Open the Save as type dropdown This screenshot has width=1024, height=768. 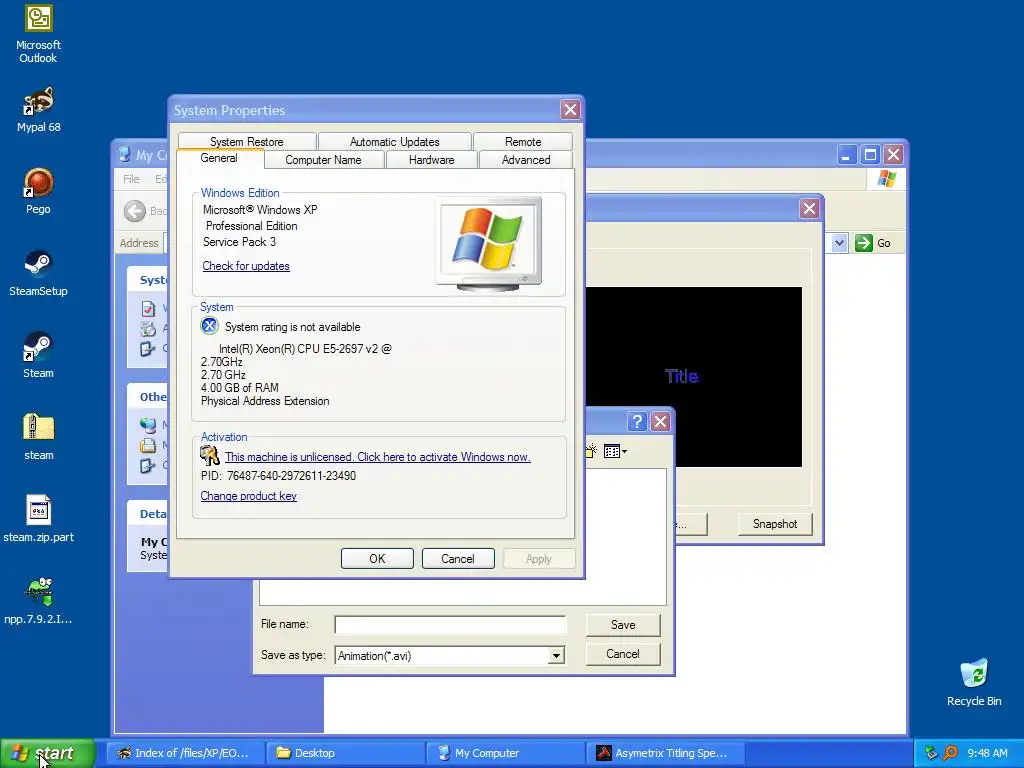pos(556,655)
